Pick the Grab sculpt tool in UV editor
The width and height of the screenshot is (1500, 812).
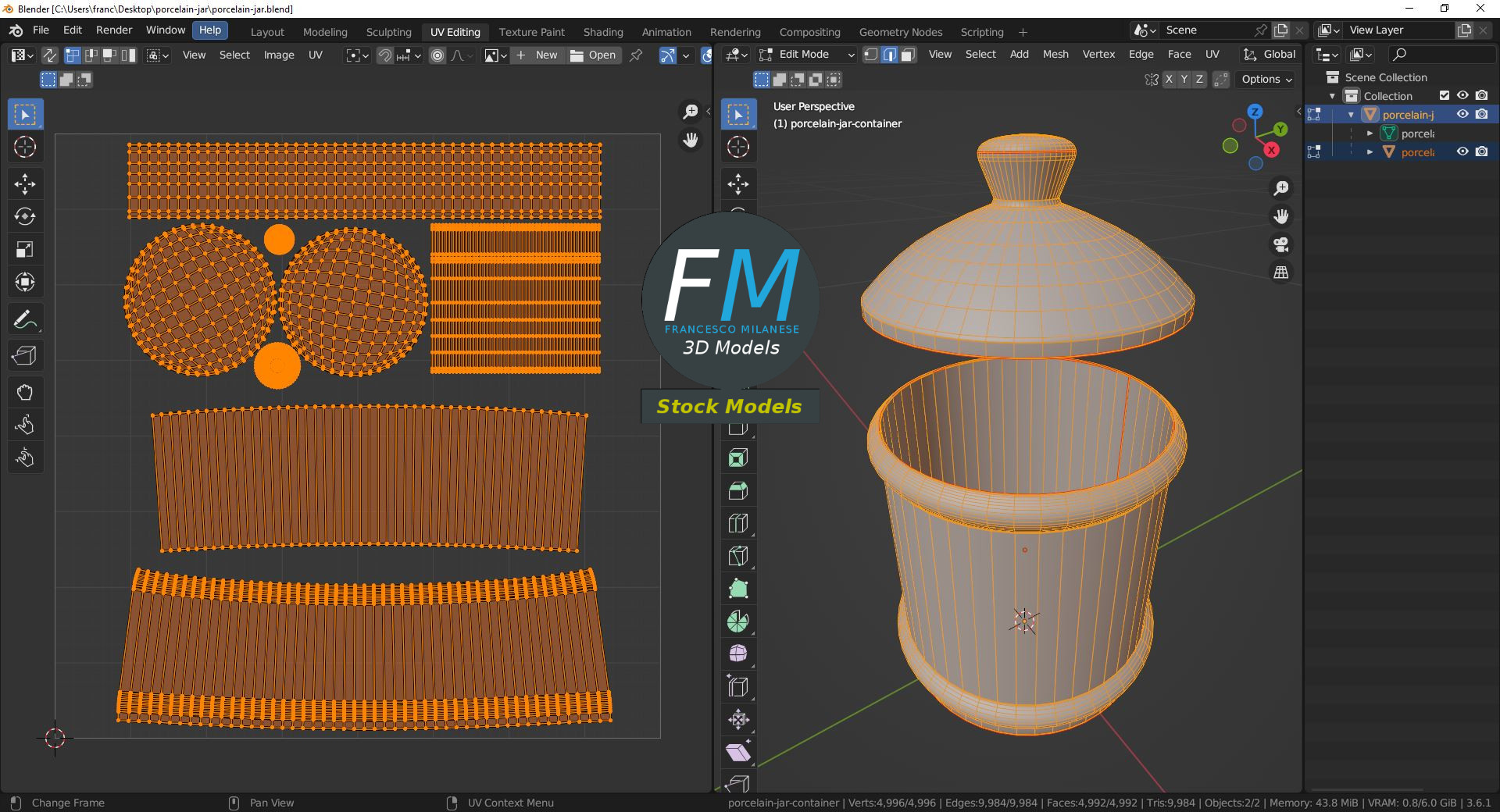(25, 392)
